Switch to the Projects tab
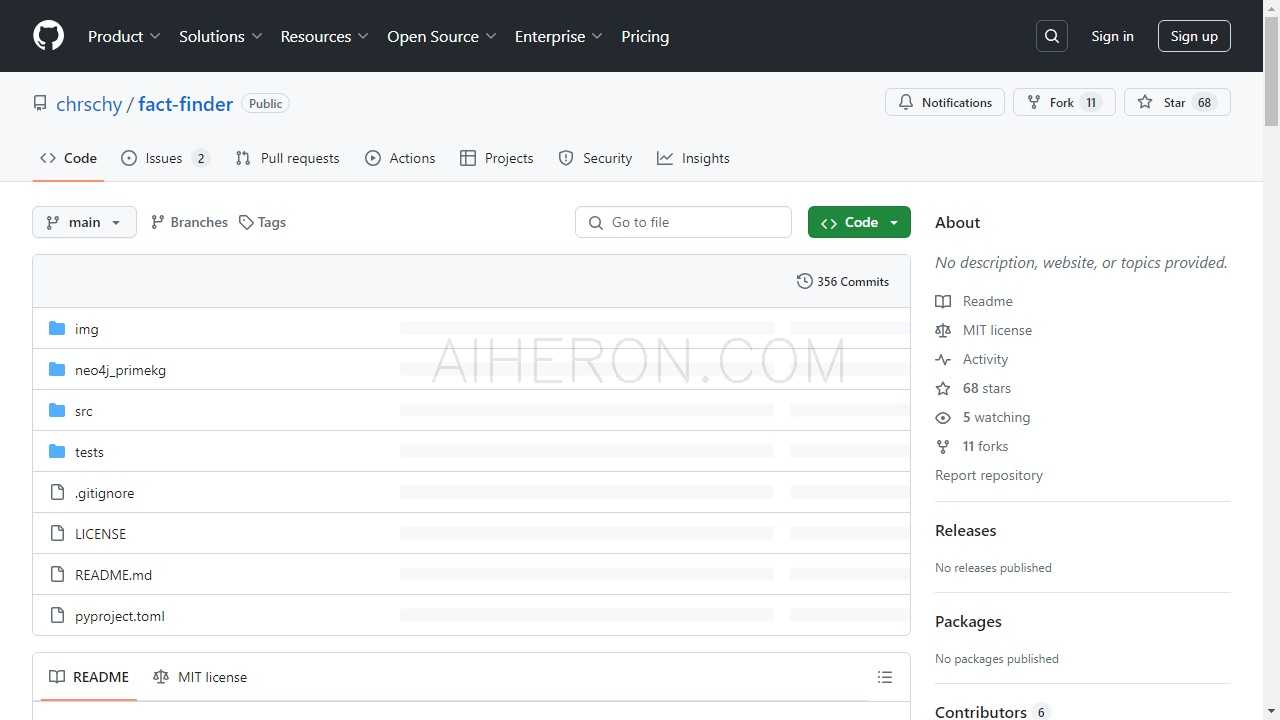The width and height of the screenshot is (1280, 720). (496, 158)
